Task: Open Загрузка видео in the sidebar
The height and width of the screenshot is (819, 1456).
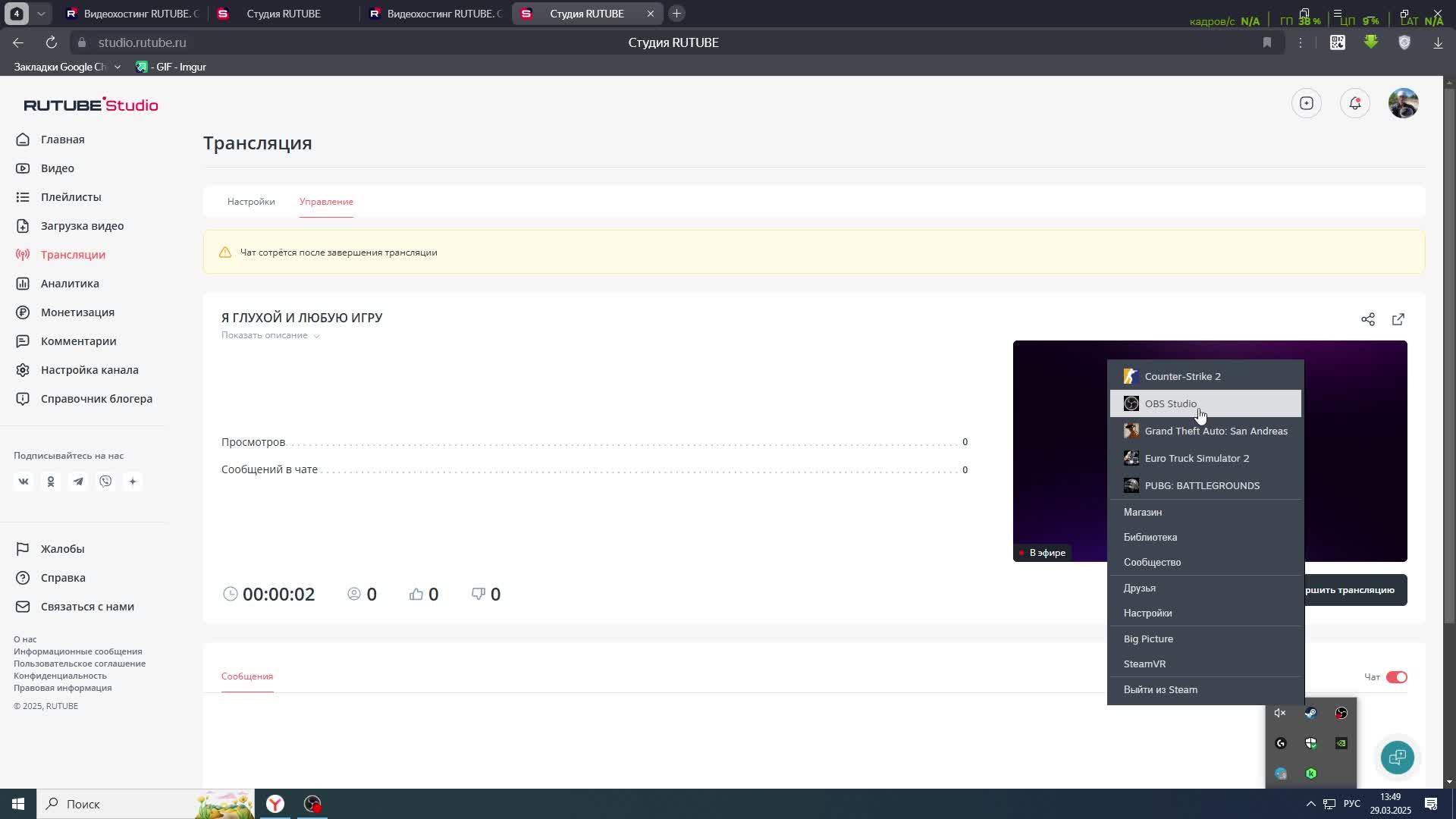Action: point(83,226)
